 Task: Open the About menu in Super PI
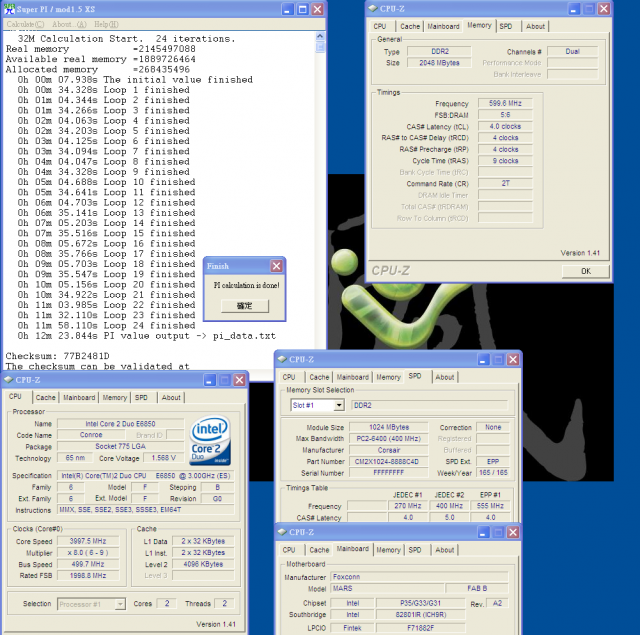click(x=69, y=24)
